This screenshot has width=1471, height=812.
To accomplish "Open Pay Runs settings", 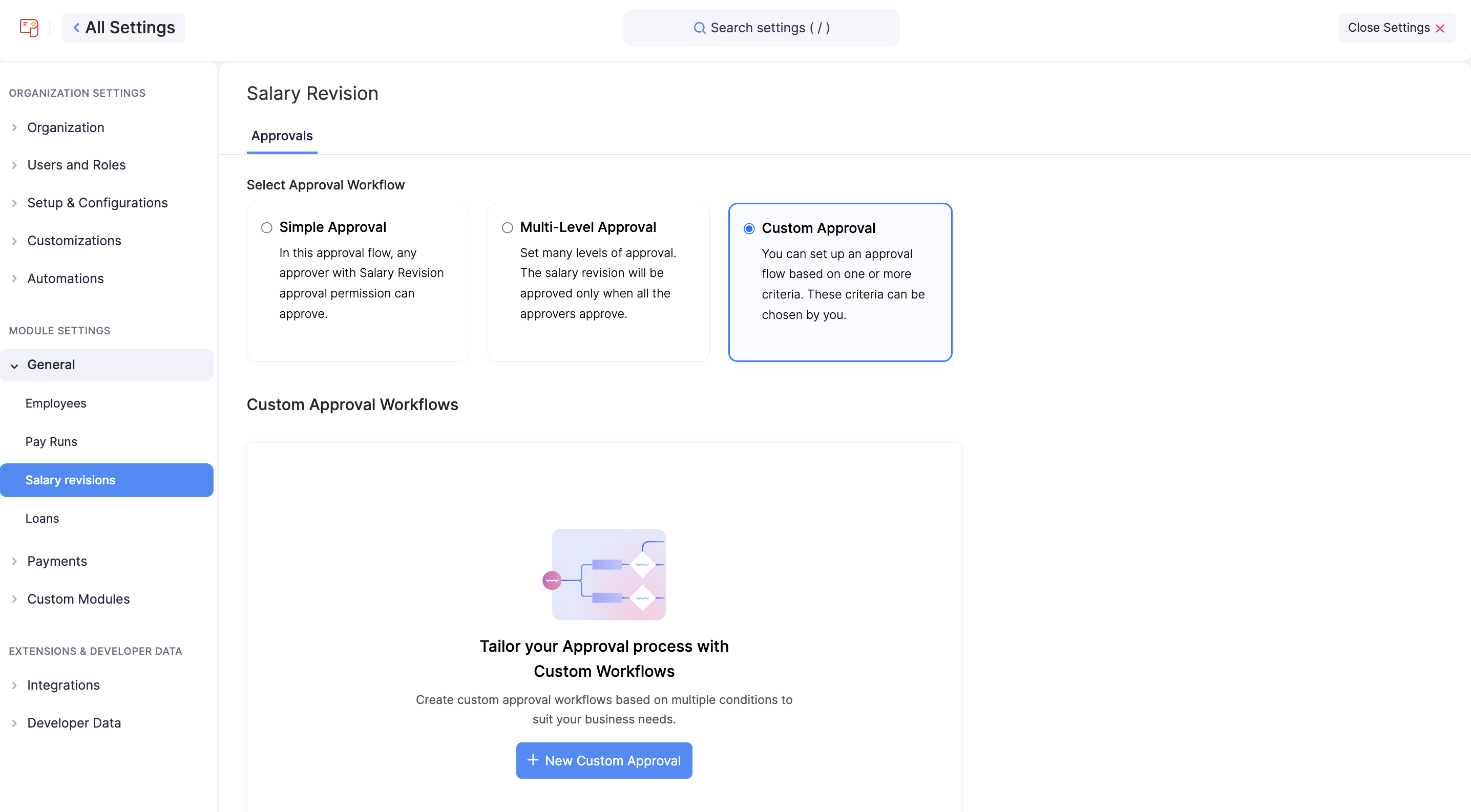I will coord(51,442).
